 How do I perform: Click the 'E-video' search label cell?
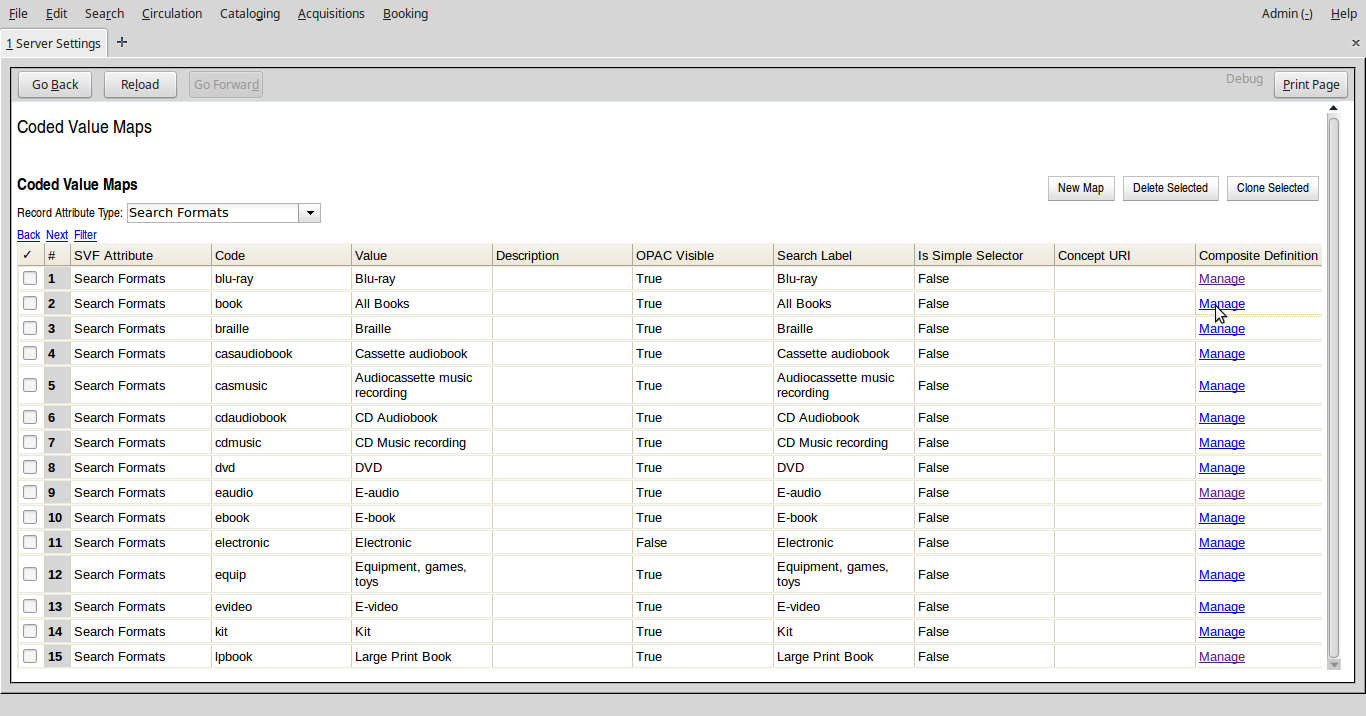click(844, 606)
